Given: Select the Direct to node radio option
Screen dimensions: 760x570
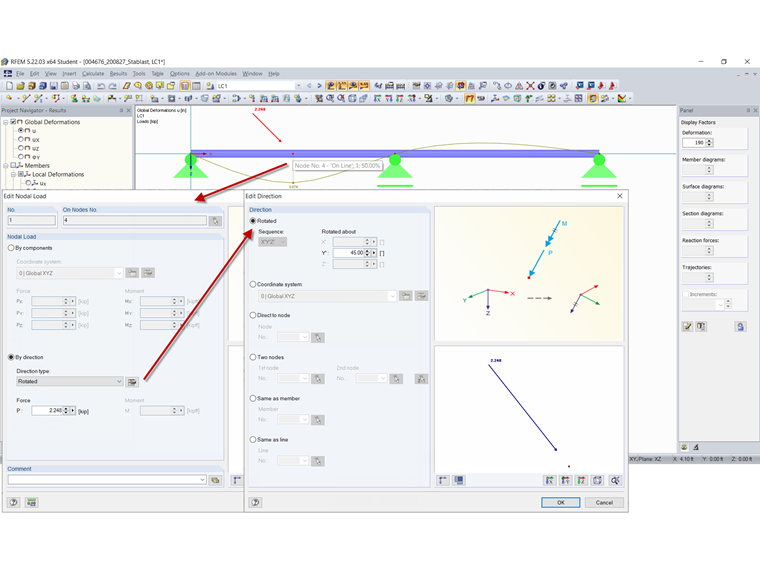Looking at the screenshot, I should pos(253,315).
